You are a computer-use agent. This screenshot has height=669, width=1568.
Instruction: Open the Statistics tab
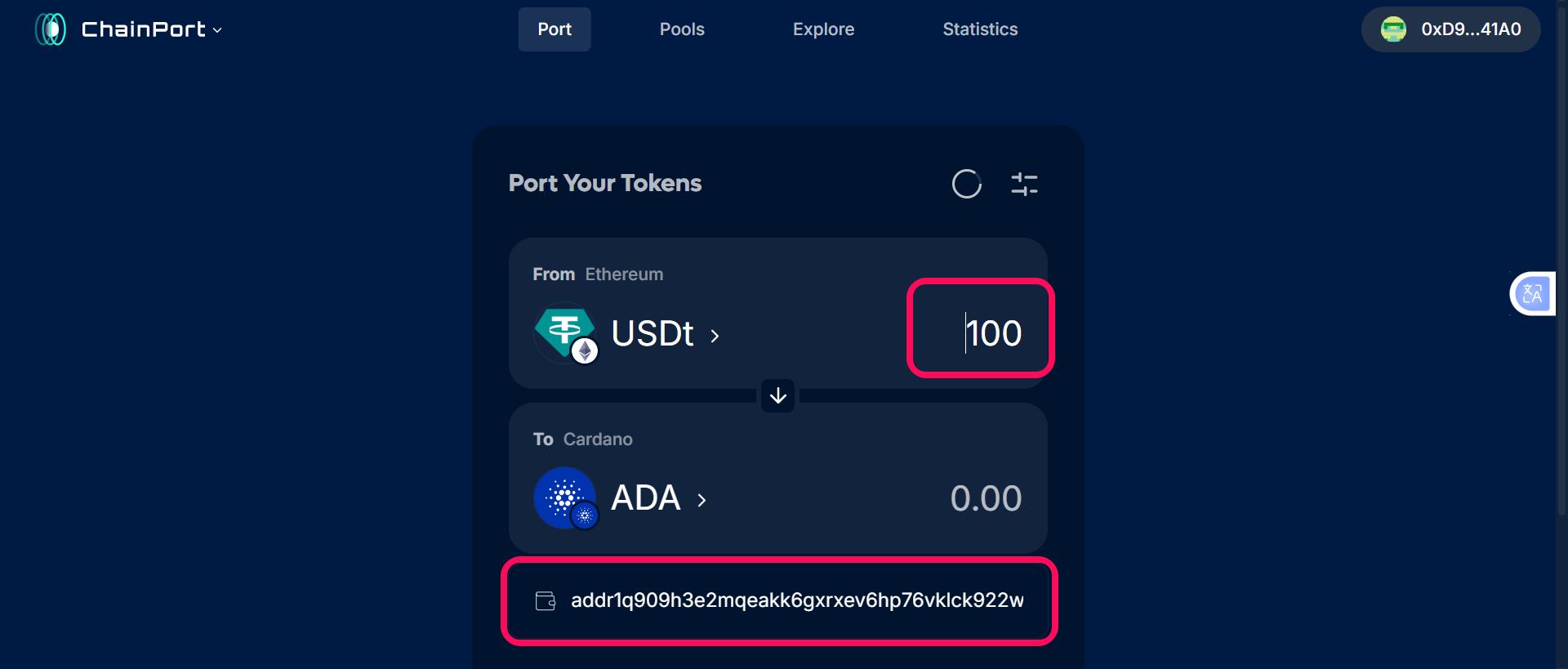click(x=979, y=29)
